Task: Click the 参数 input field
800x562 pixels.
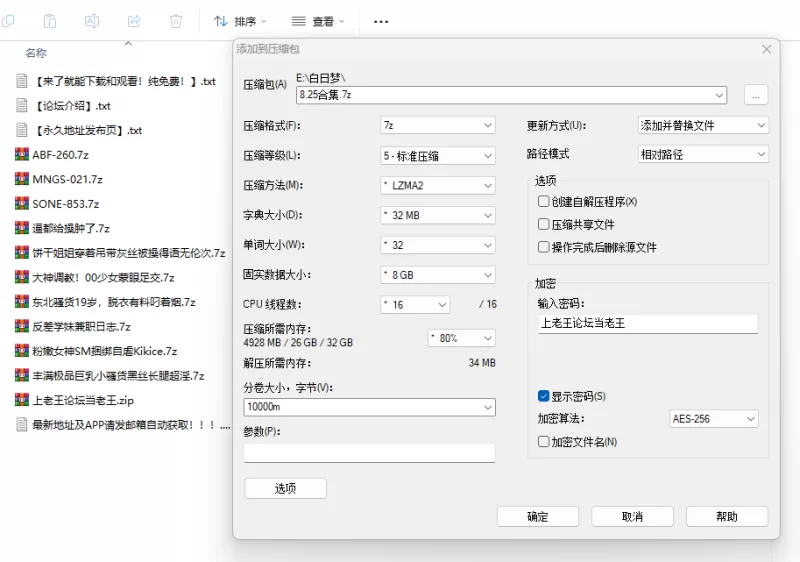Action: pyautogui.click(x=369, y=453)
